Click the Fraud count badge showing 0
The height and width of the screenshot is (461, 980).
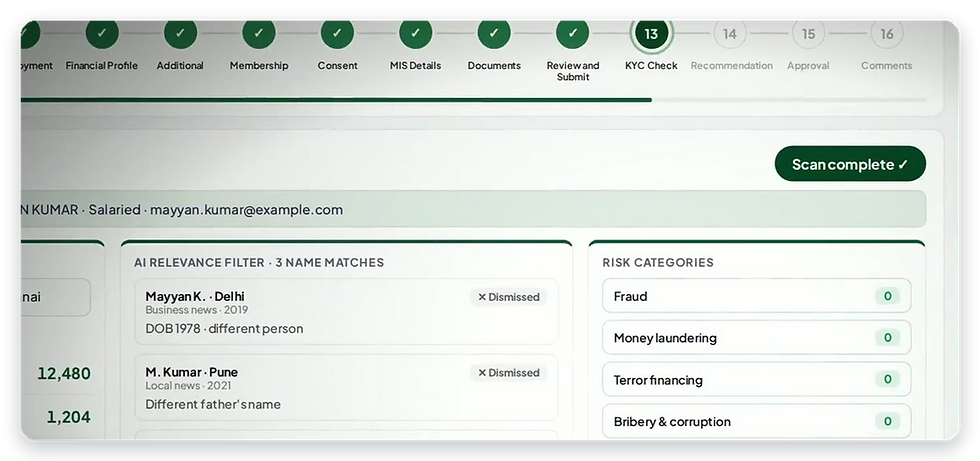pyautogui.click(x=888, y=296)
